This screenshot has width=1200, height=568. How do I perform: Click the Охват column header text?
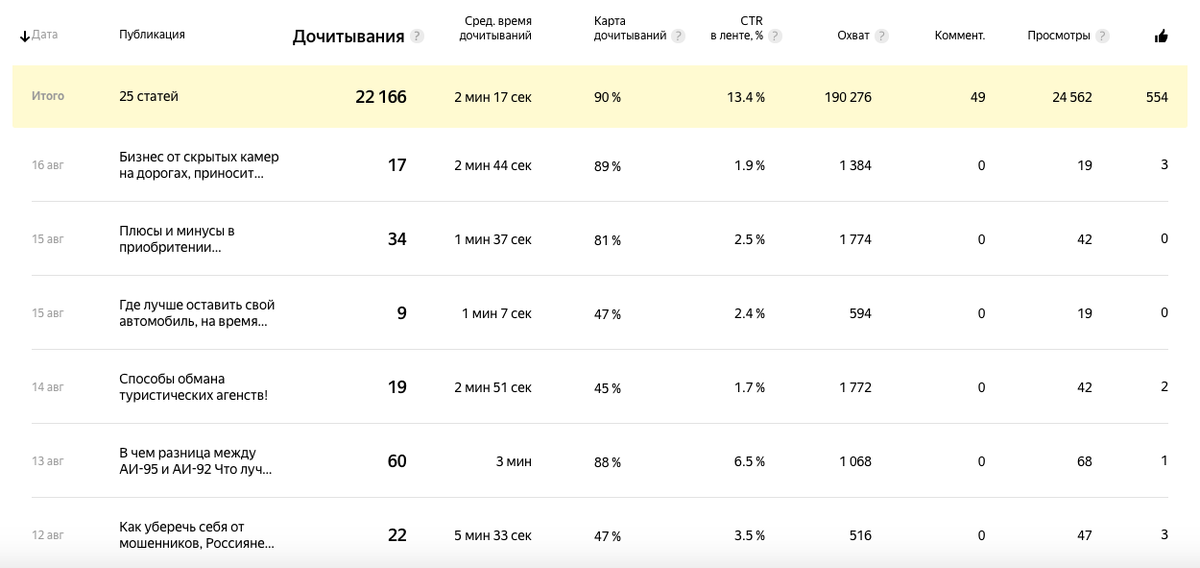(853, 36)
